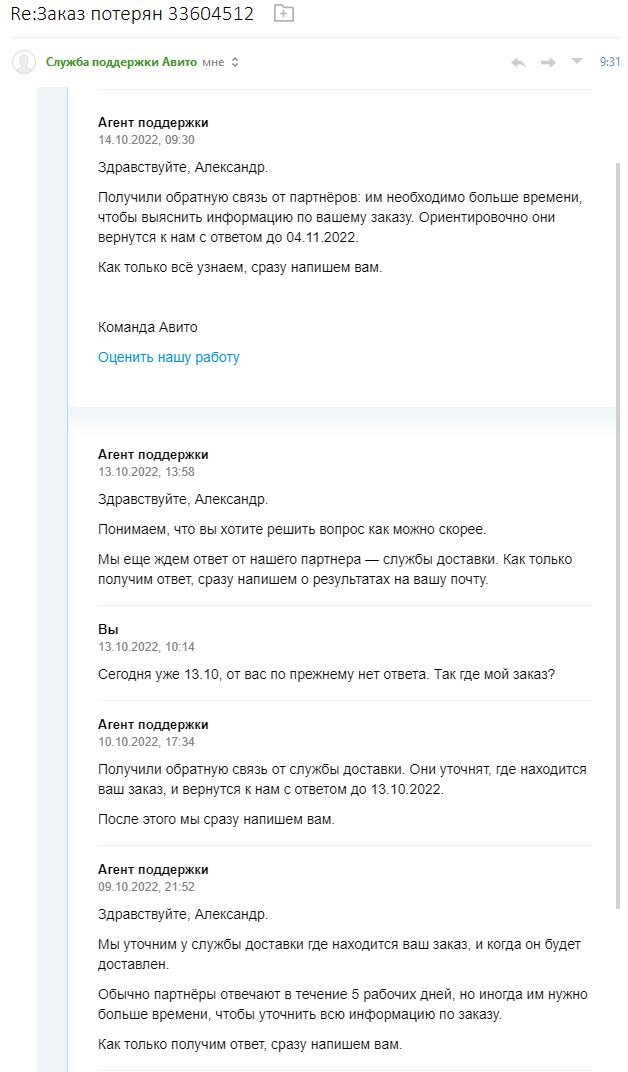Click the Reply arrow icon
This screenshot has height=1072, width=628.
point(517,61)
